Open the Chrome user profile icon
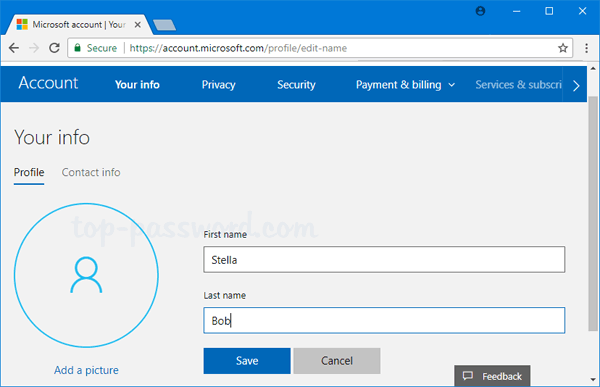The height and width of the screenshot is (387, 600). [x=480, y=11]
